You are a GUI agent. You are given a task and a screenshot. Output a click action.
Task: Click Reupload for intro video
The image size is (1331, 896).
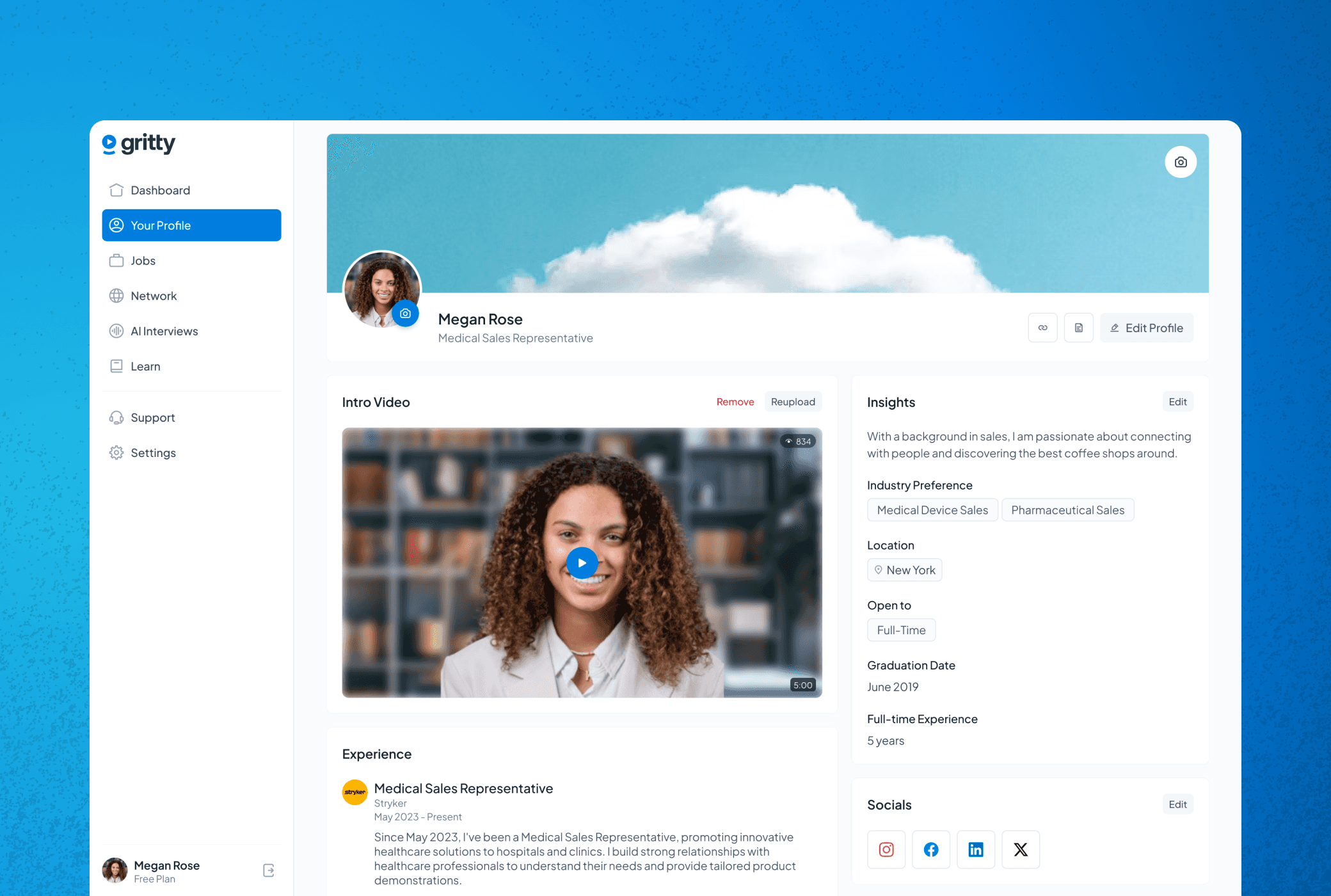tap(793, 402)
